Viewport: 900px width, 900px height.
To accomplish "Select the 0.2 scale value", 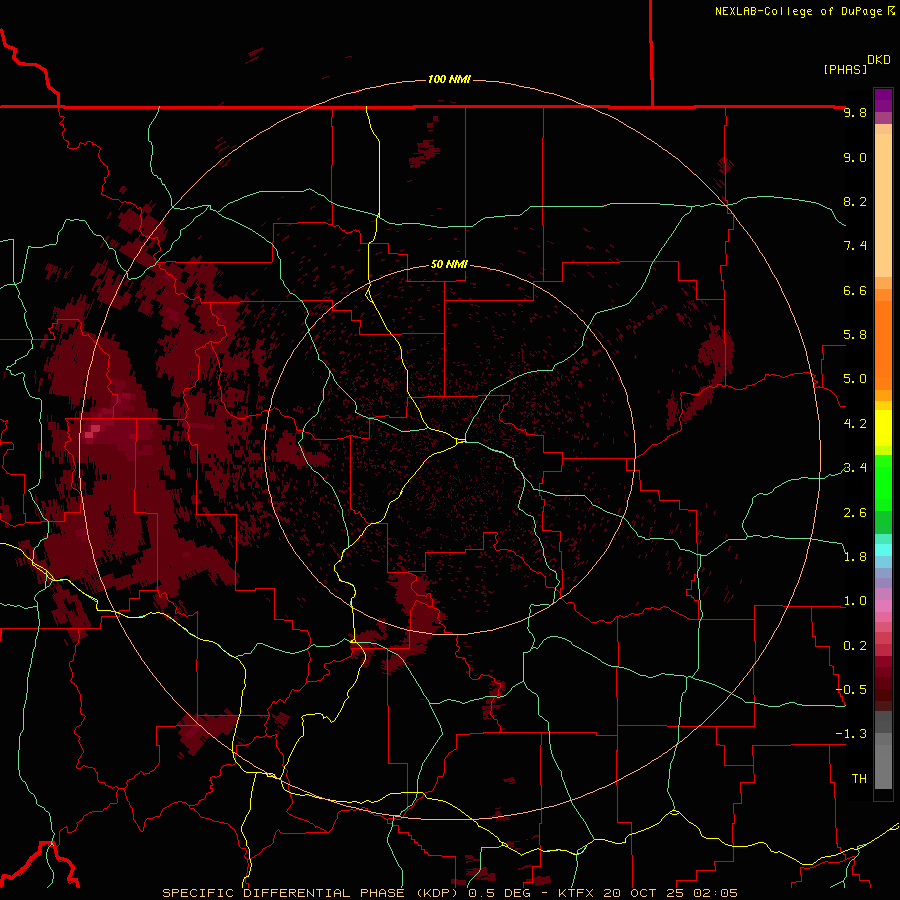I will coord(855,646).
